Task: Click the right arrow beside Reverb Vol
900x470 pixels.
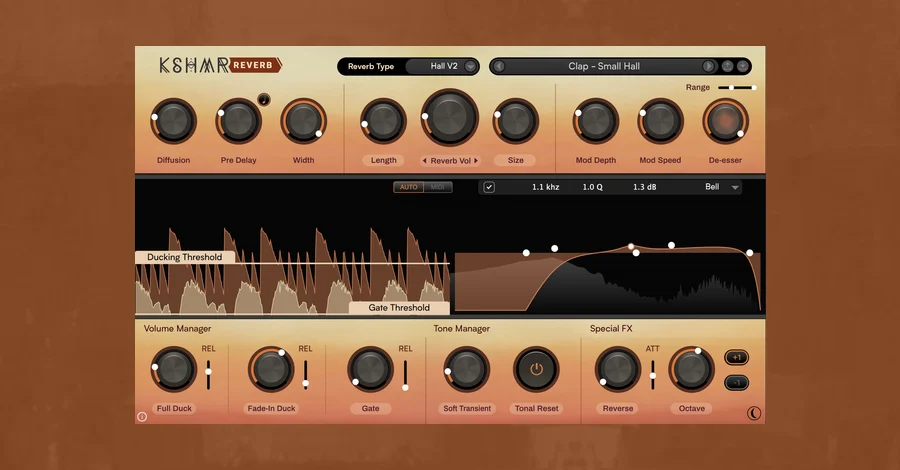Action: pyautogui.click(x=476, y=161)
